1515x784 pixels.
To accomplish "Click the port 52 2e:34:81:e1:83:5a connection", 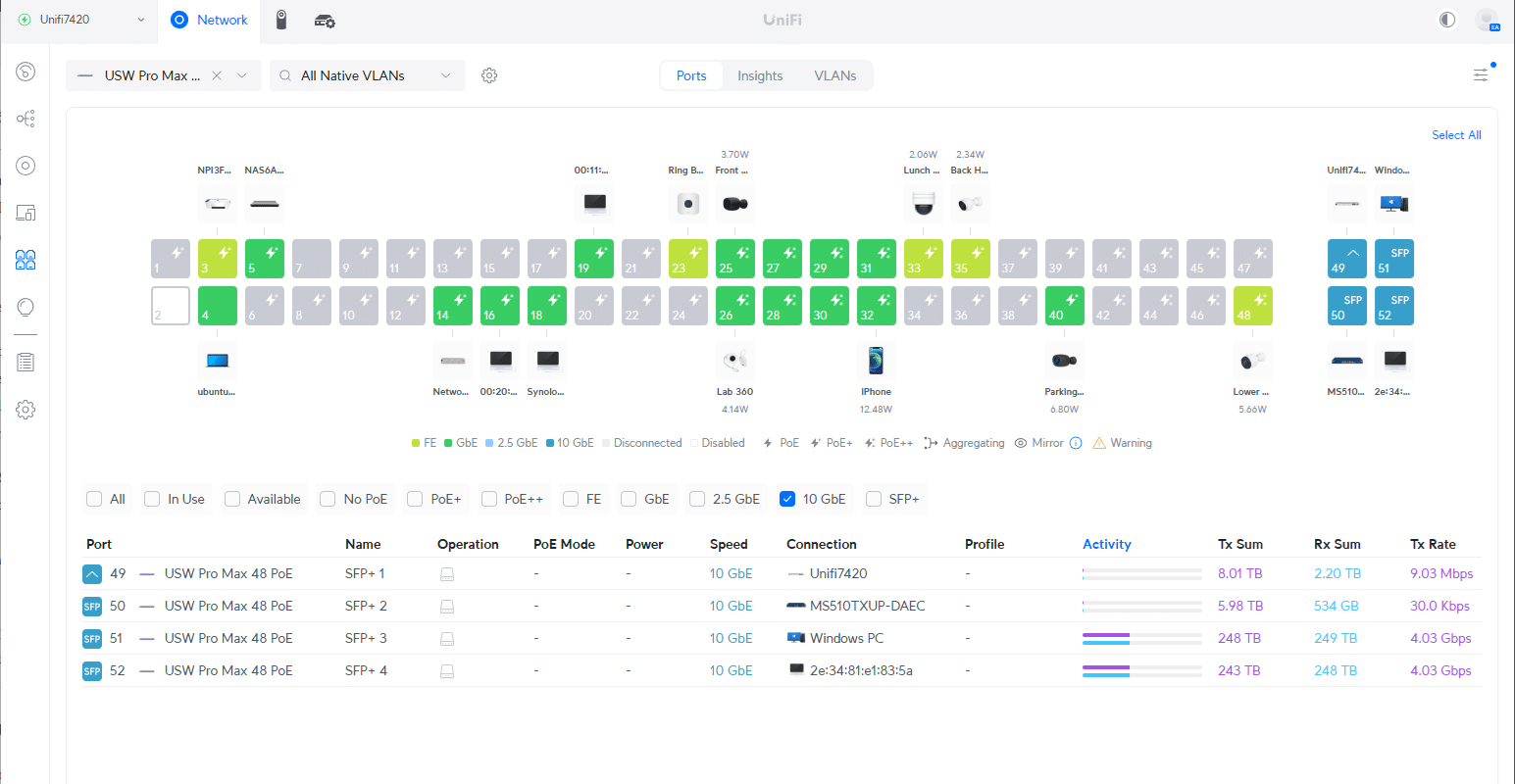I will [850, 670].
